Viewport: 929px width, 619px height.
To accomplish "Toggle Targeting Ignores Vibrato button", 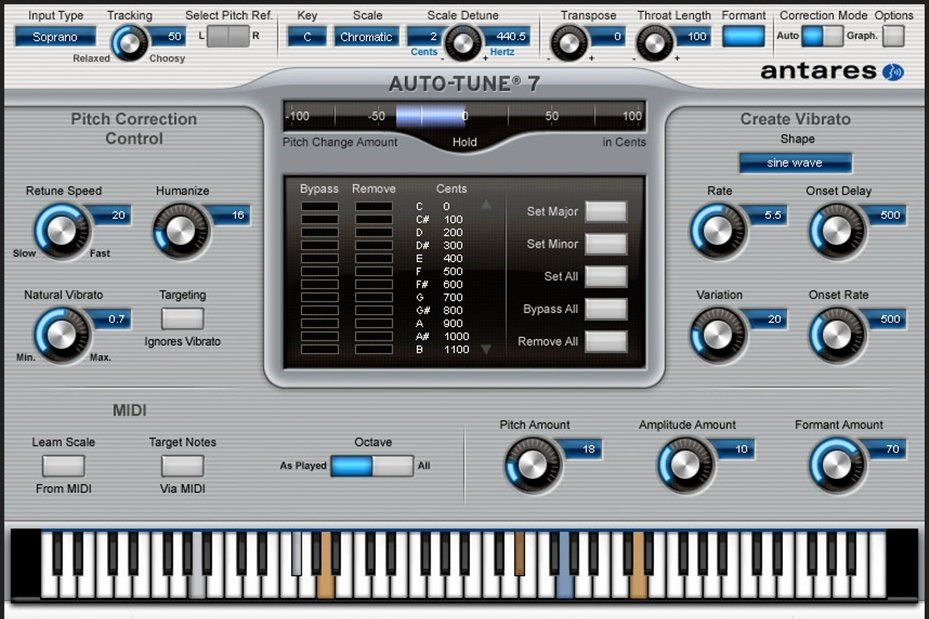I will click(182, 319).
